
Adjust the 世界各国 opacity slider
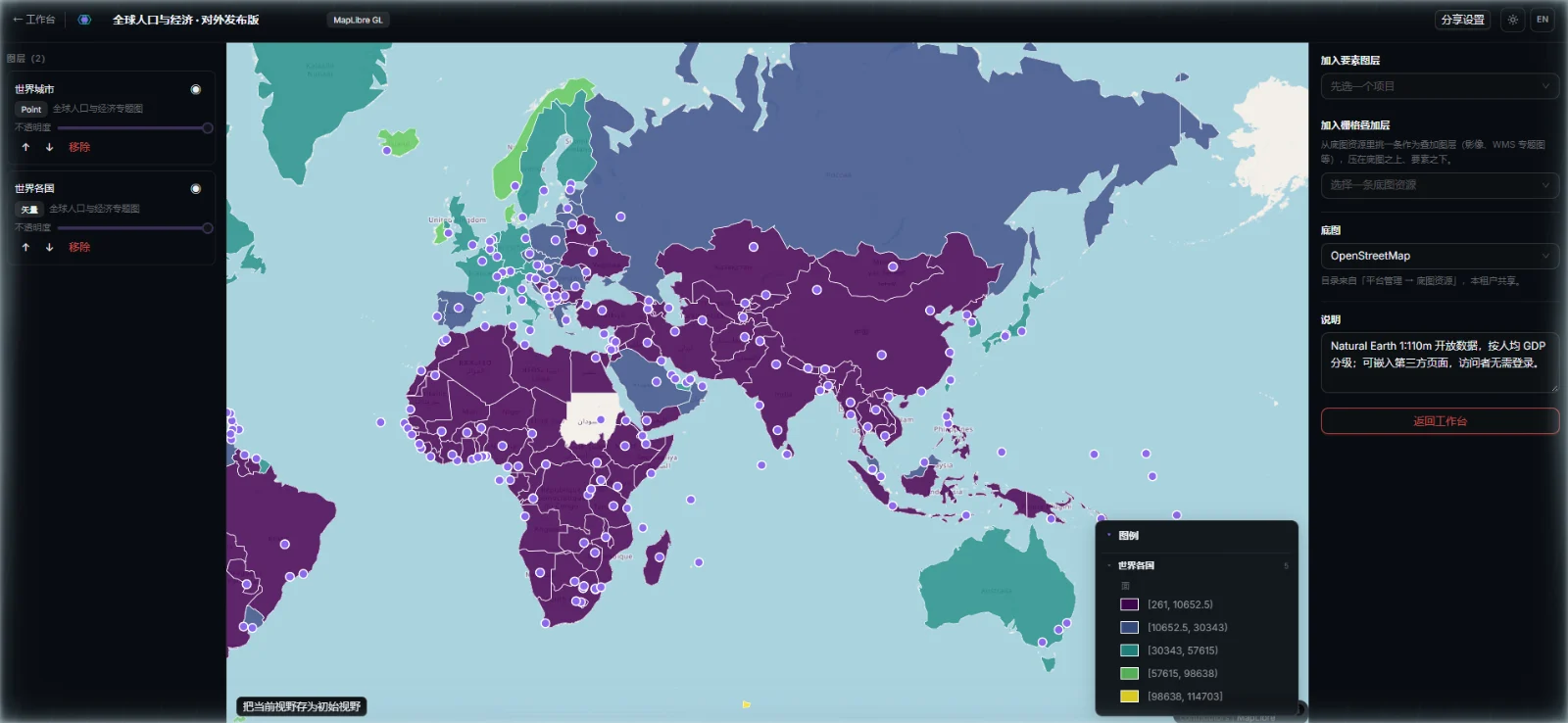tap(134, 228)
